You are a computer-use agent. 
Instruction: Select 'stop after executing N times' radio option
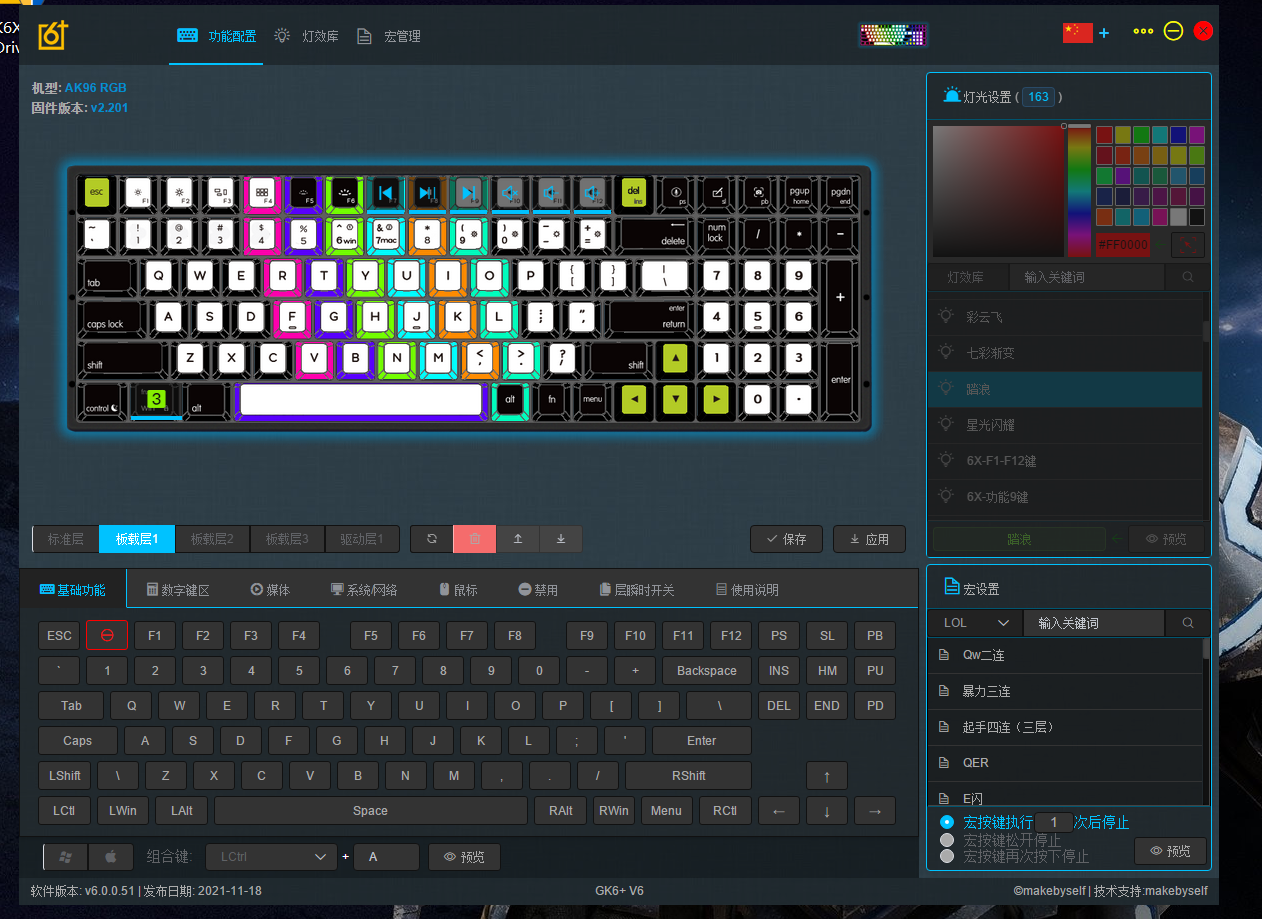coord(947,822)
